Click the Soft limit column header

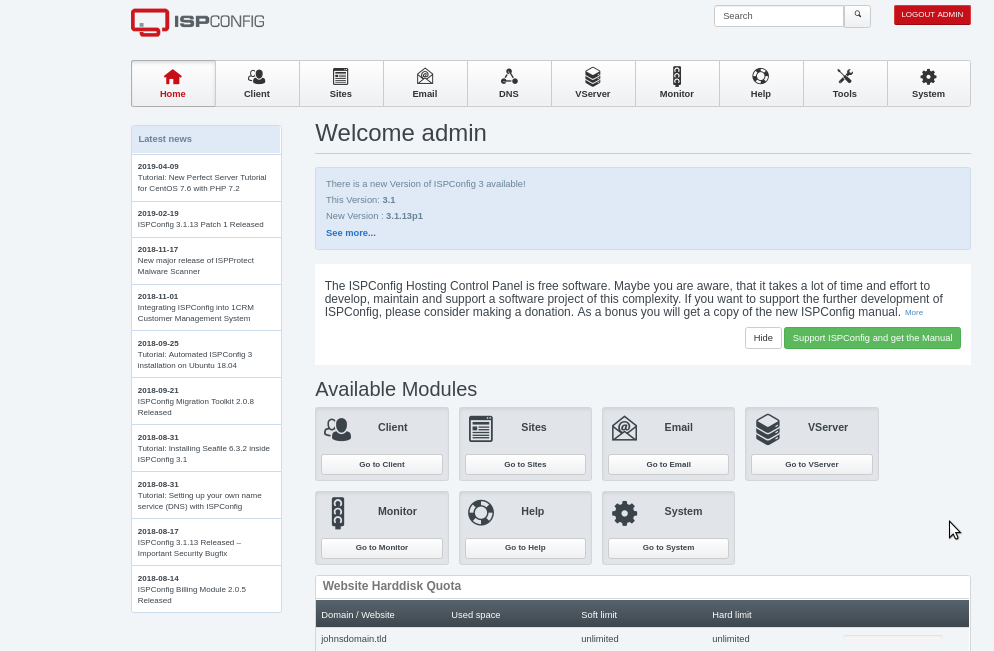[x=599, y=615]
